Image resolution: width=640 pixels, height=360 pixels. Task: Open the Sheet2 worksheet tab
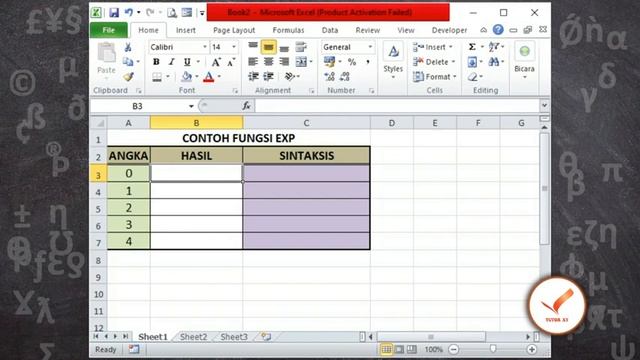coord(193,337)
